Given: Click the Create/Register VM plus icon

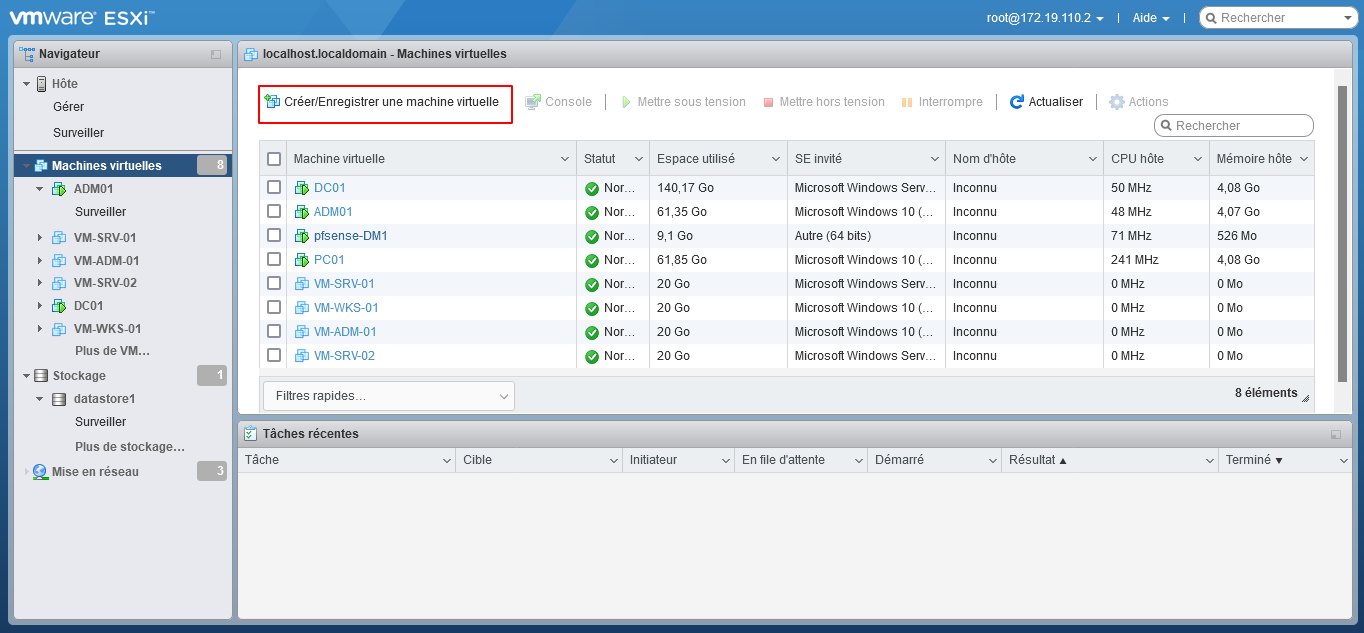Looking at the screenshot, I should pyautogui.click(x=272, y=101).
